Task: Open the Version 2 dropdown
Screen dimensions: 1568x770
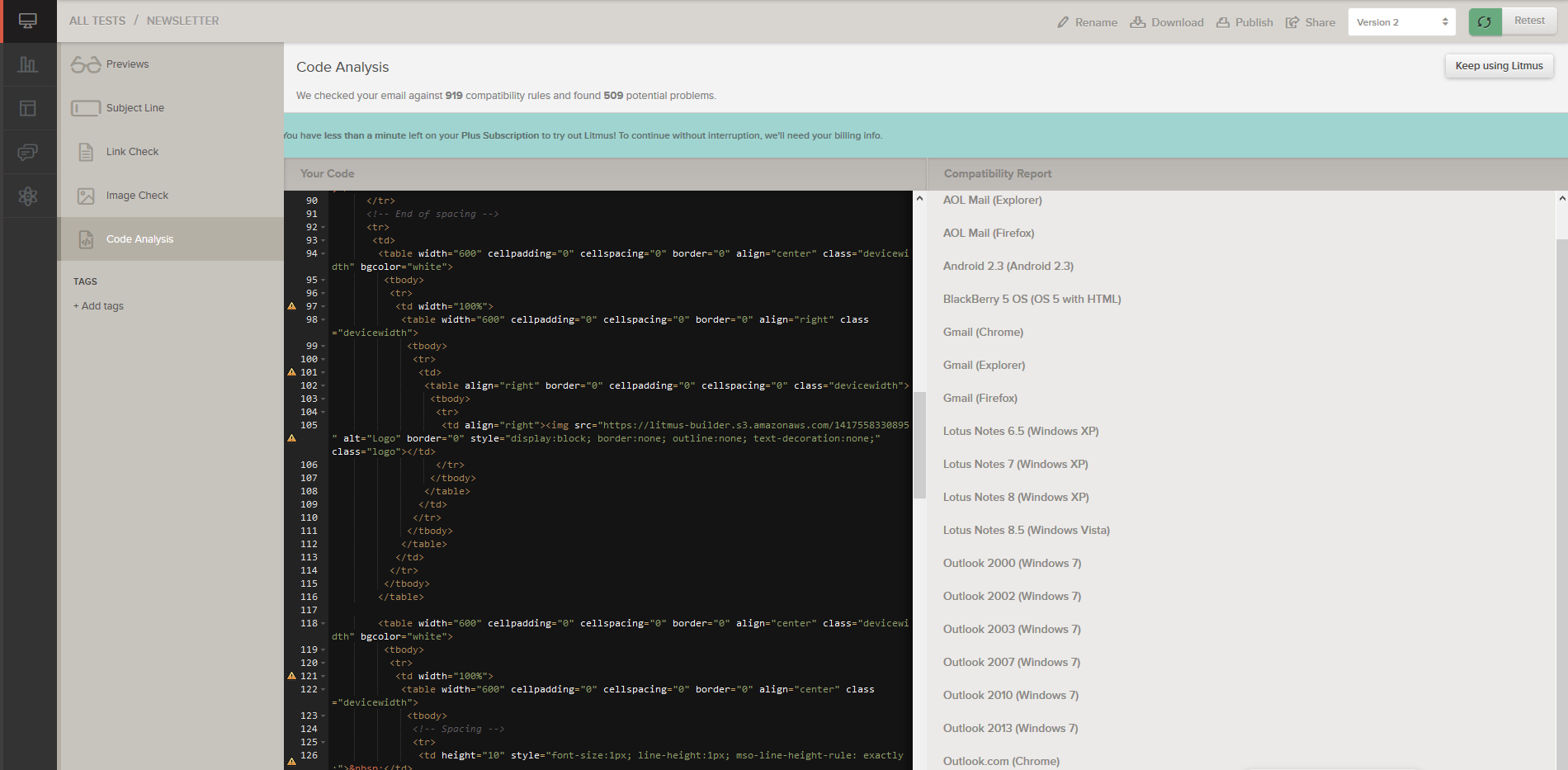Action: click(1402, 22)
